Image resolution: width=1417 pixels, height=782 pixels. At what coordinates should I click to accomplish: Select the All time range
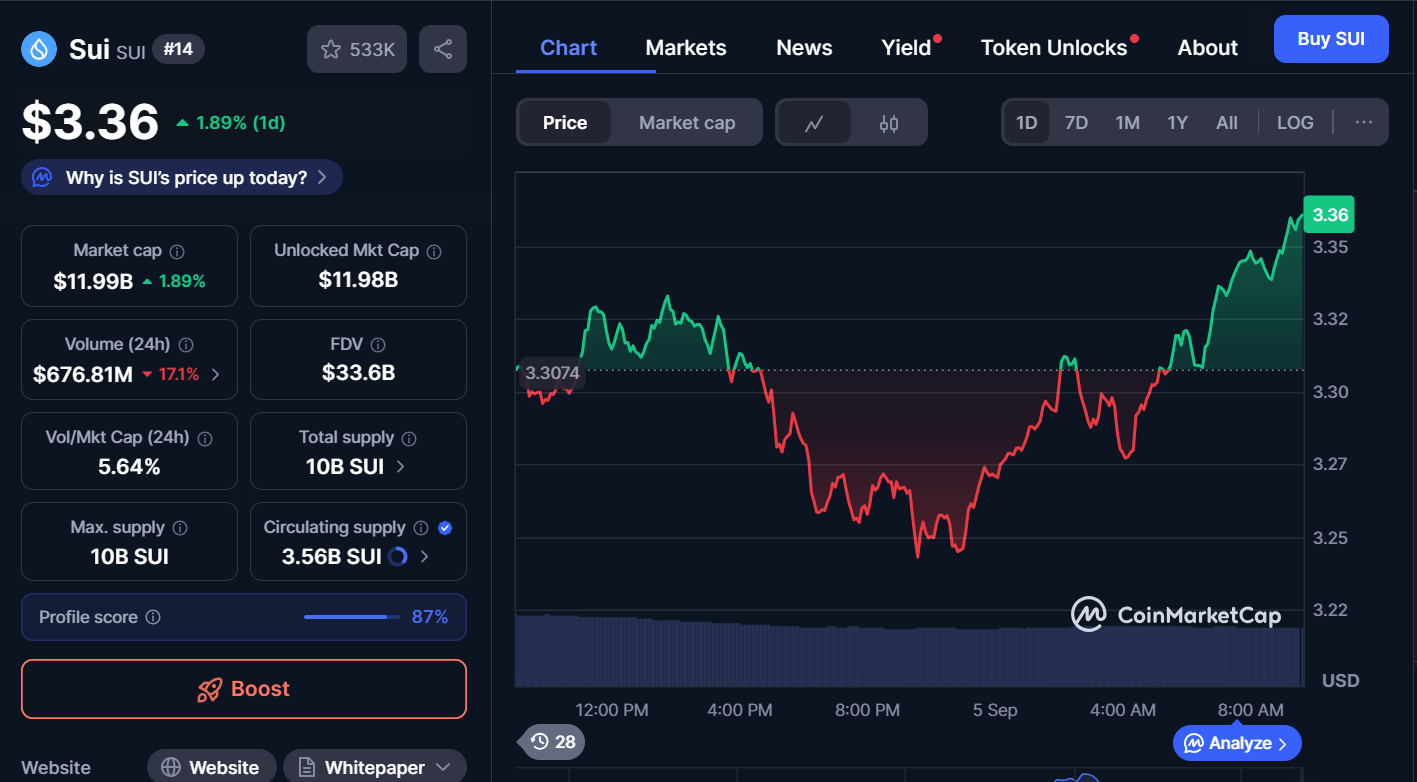click(1227, 123)
